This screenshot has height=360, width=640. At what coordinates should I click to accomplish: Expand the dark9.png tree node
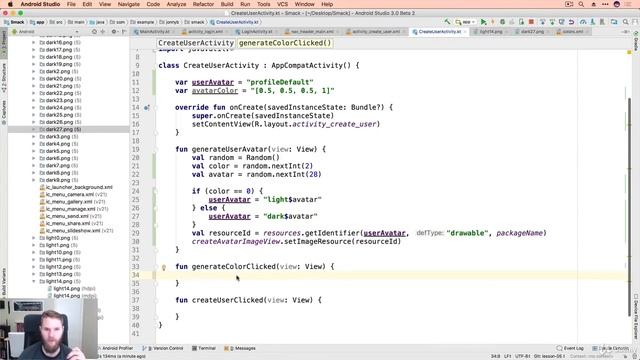34,180
